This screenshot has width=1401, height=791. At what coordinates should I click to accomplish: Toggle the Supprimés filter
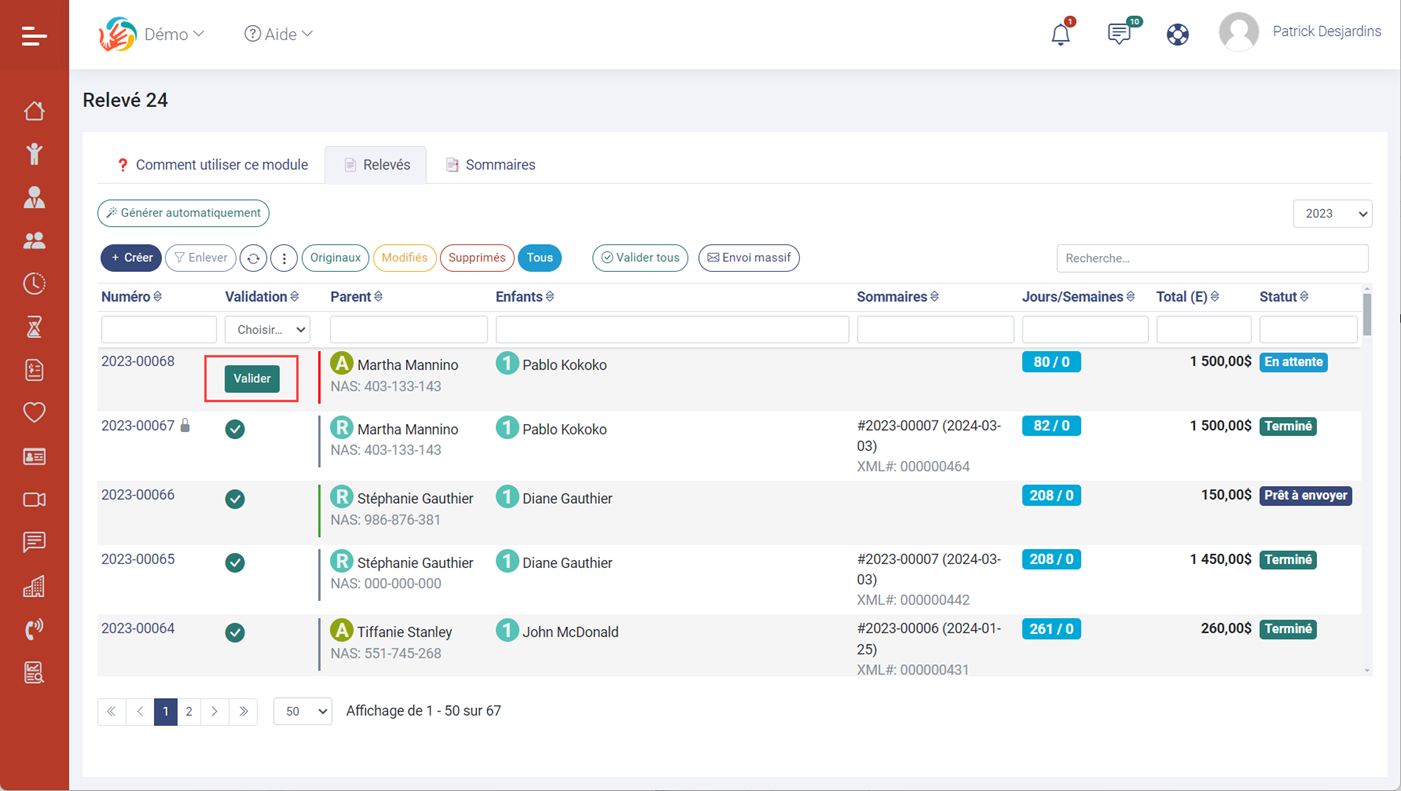tap(477, 258)
